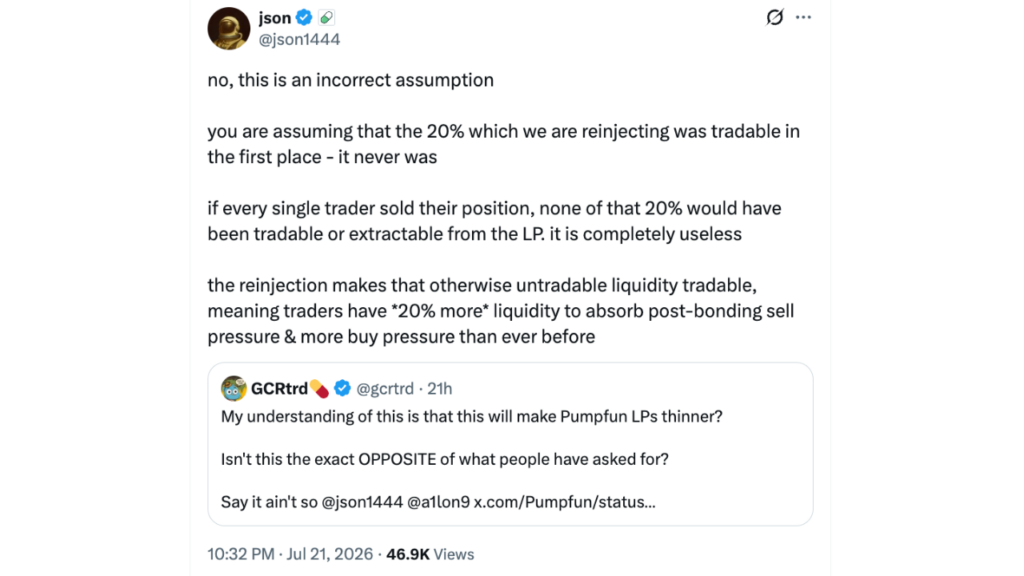This screenshot has width=1024, height=576.
Task: Visit the @json1444 handle under the name
Action: pyautogui.click(x=299, y=40)
